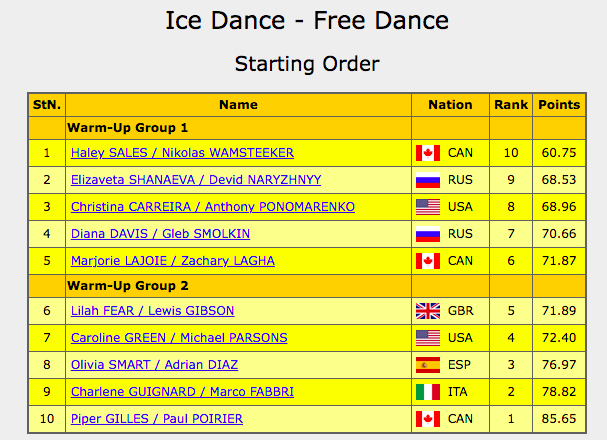
Task: Click the Spanish flag icon for ESP
Action: [x=428, y=365]
